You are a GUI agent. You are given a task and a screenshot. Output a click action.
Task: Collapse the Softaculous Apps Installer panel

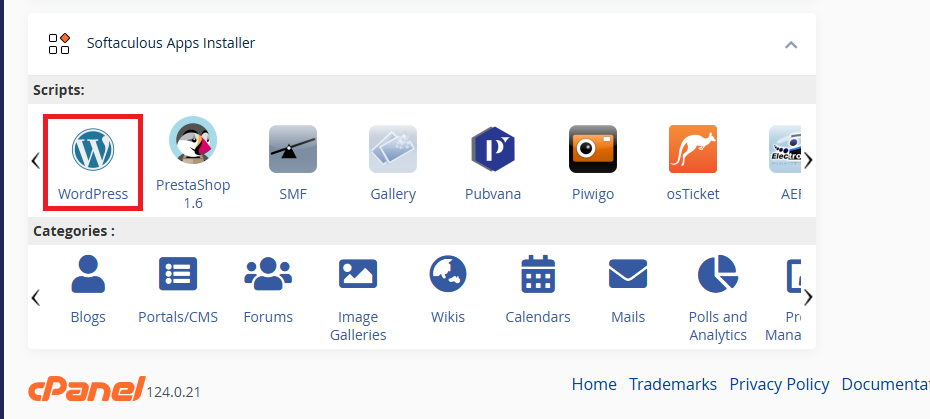coord(791,45)
